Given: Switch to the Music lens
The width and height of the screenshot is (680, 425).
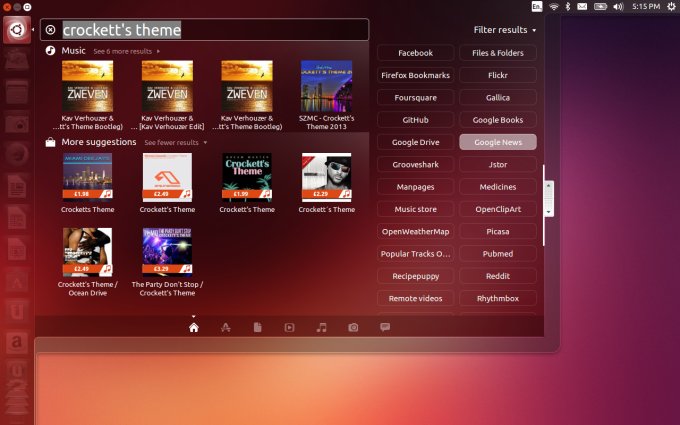Looking at the screenshot, I should [x=321, y=327].
